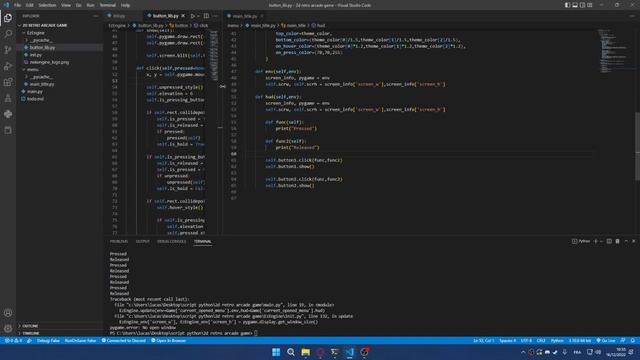
Task: Switch to the OUTPUT panel tab
Action: 142,241
